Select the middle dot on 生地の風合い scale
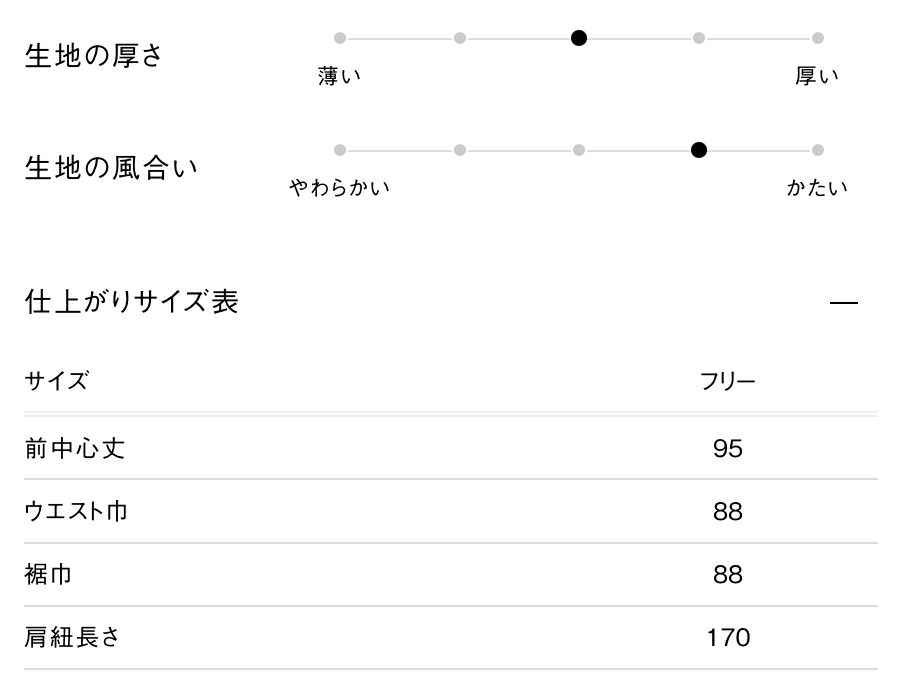The height and width of the screenshot is (694, 906). 579,150
